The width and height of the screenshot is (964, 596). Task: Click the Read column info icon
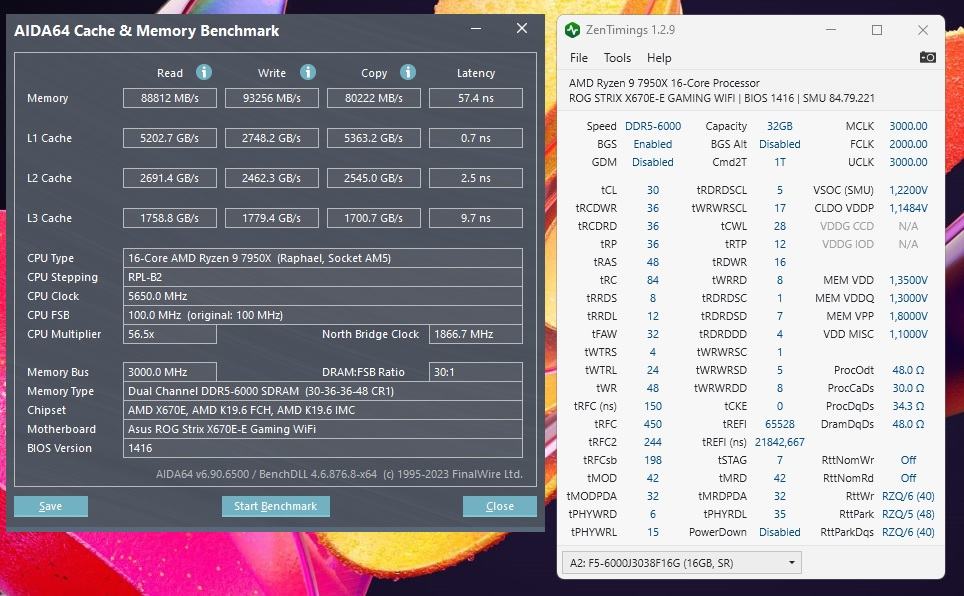(x=203, y=73)
